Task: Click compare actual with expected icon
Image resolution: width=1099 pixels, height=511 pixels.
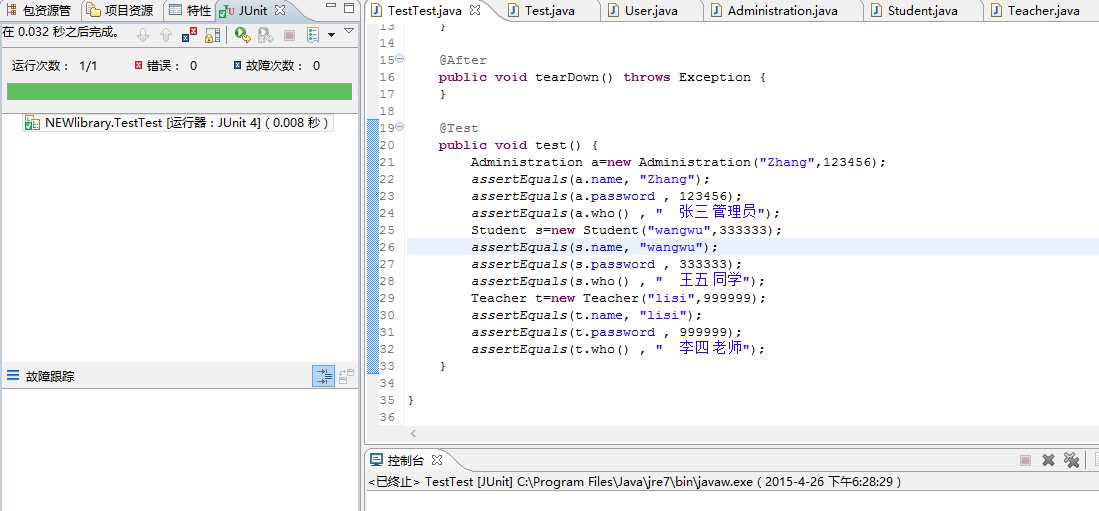Action: (346, 376)
